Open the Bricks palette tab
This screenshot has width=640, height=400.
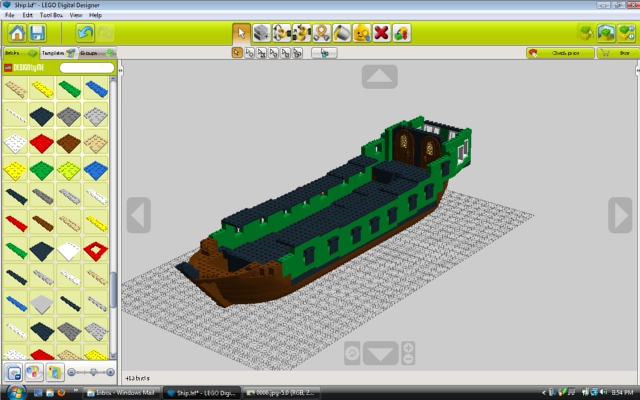21,53
